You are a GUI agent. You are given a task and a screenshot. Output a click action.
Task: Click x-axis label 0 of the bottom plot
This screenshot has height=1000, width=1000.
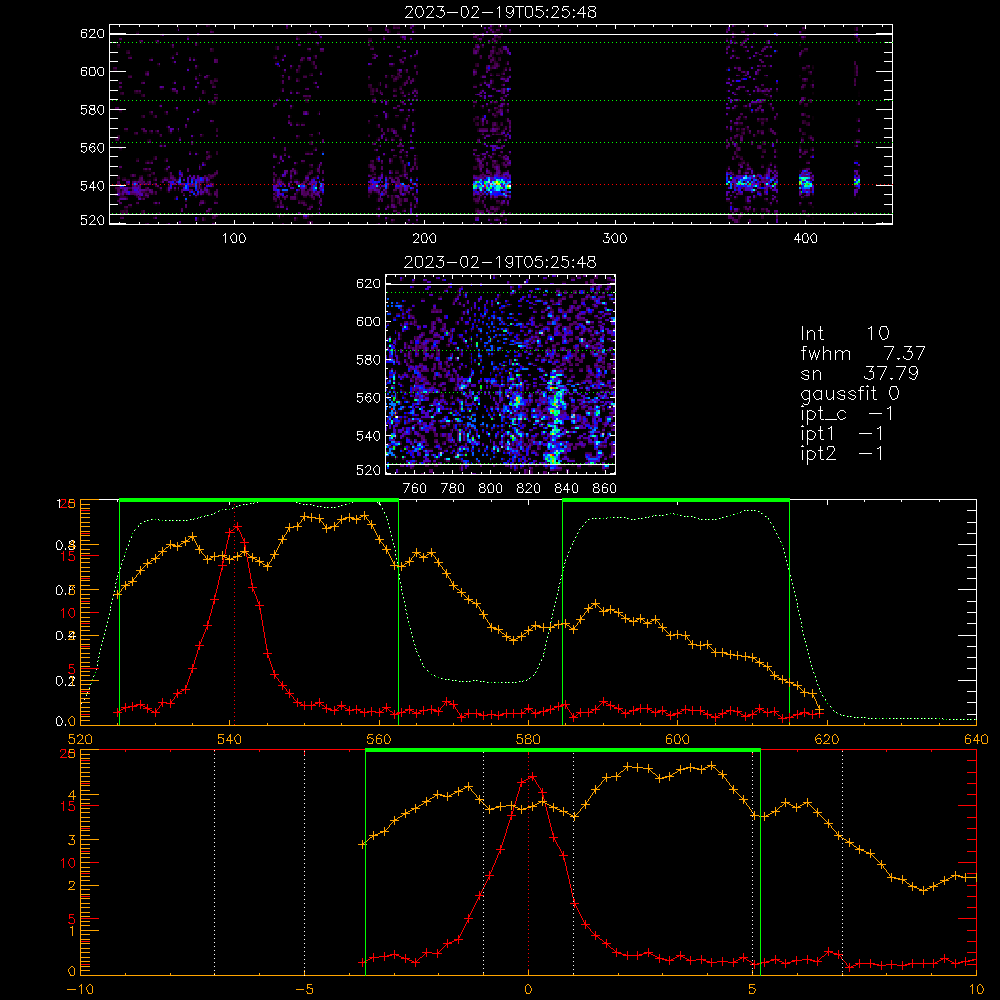528,990
